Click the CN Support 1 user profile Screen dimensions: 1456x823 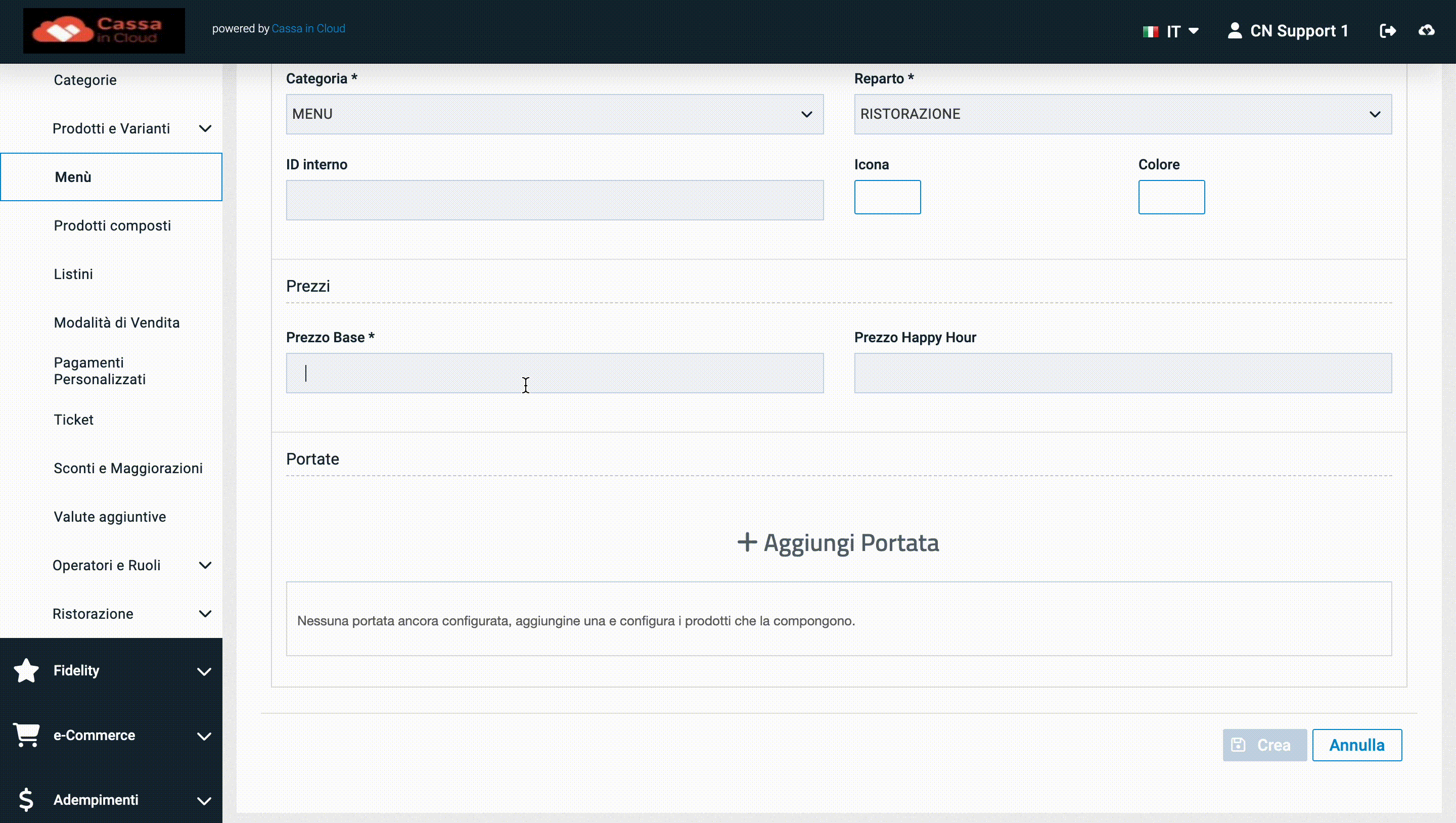(x=1288, y=30)
